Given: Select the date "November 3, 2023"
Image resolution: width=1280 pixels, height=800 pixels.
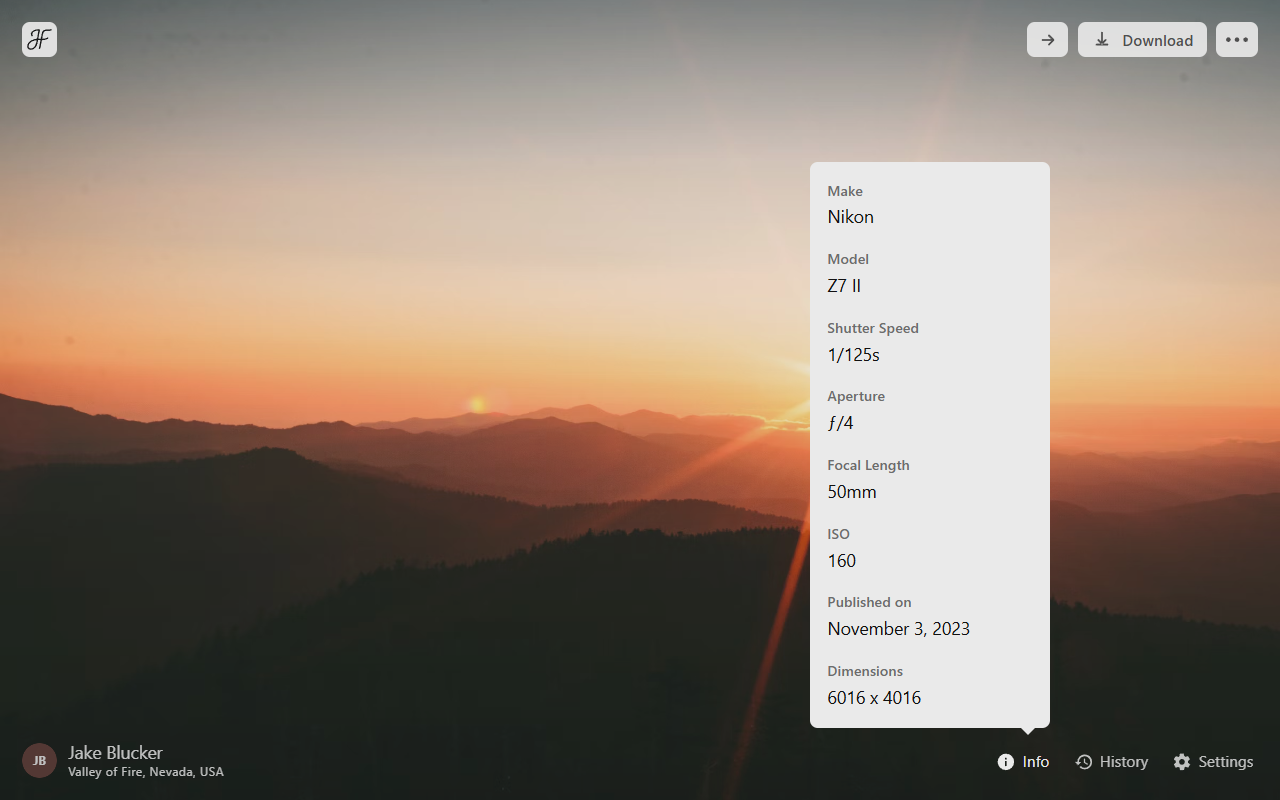Looking at the screenshot, I should [899, 629].
